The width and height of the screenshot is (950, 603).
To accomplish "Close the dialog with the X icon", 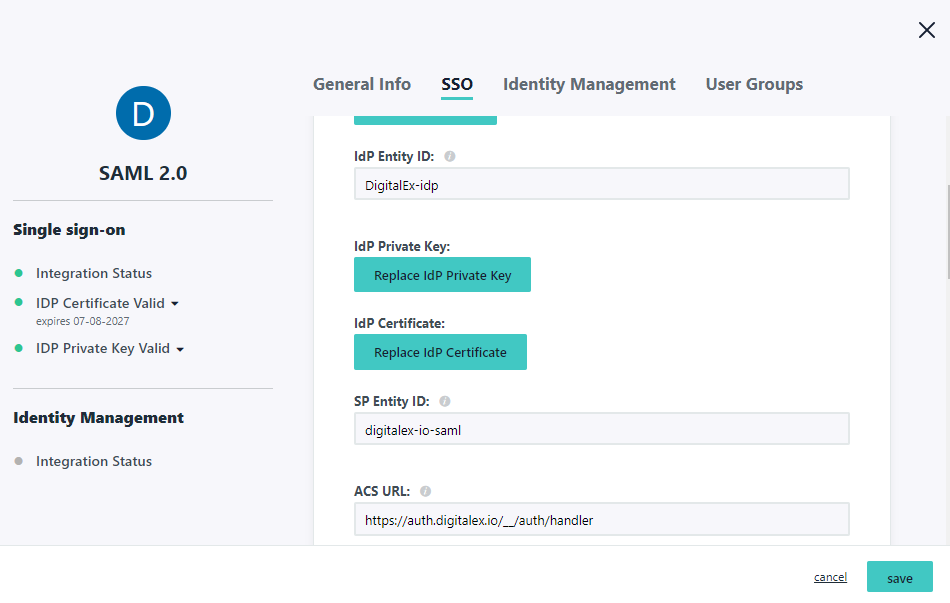I will 926,31.
